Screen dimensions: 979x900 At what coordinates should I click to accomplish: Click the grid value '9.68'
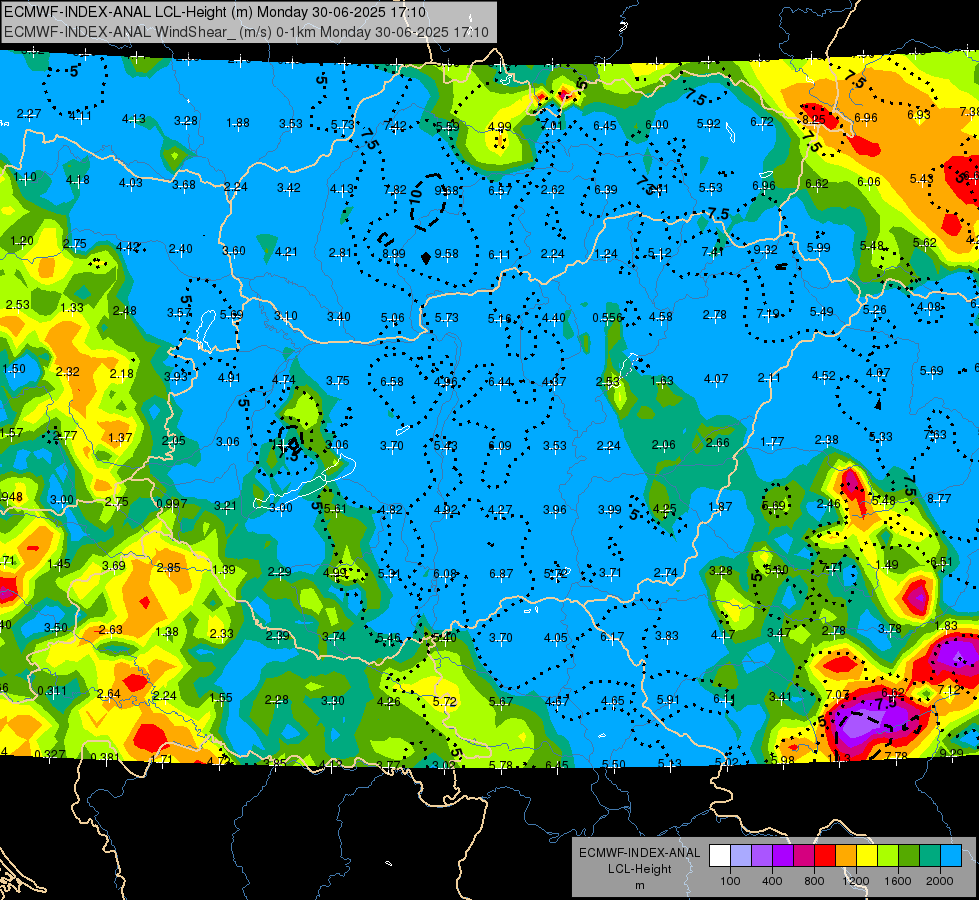(446, 190)
